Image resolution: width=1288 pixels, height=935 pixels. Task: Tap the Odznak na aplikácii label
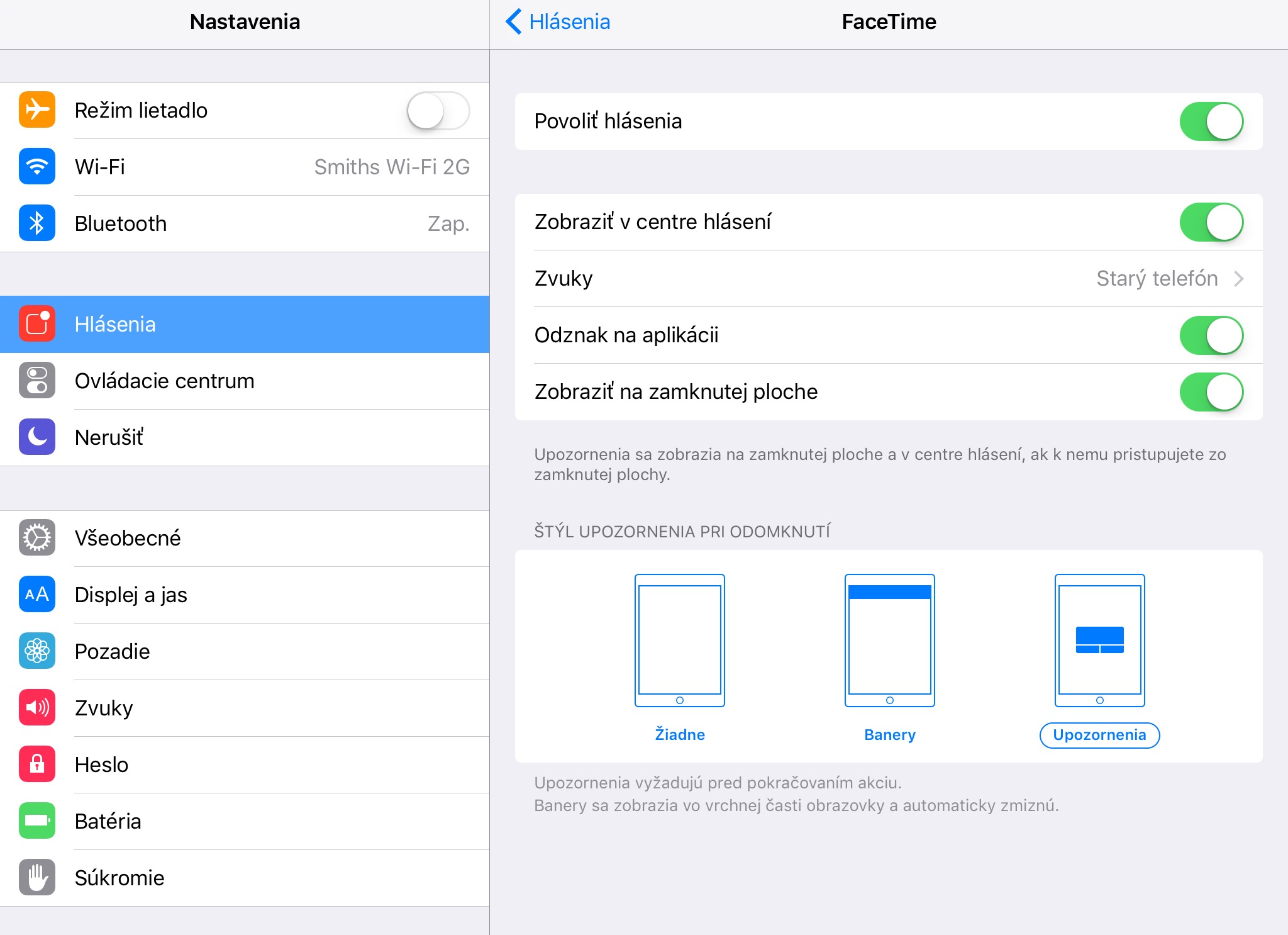coord(626,335)
